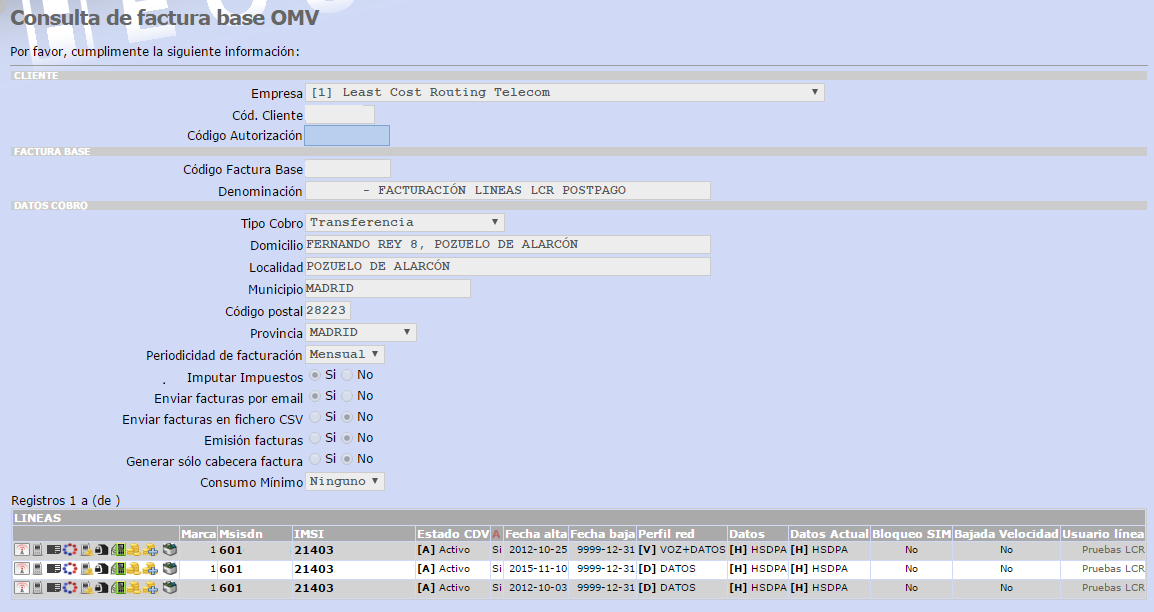This screenshot has width=1154, height=612.
Task: Open the Empresa dropdown
Action: pos(564,93)
